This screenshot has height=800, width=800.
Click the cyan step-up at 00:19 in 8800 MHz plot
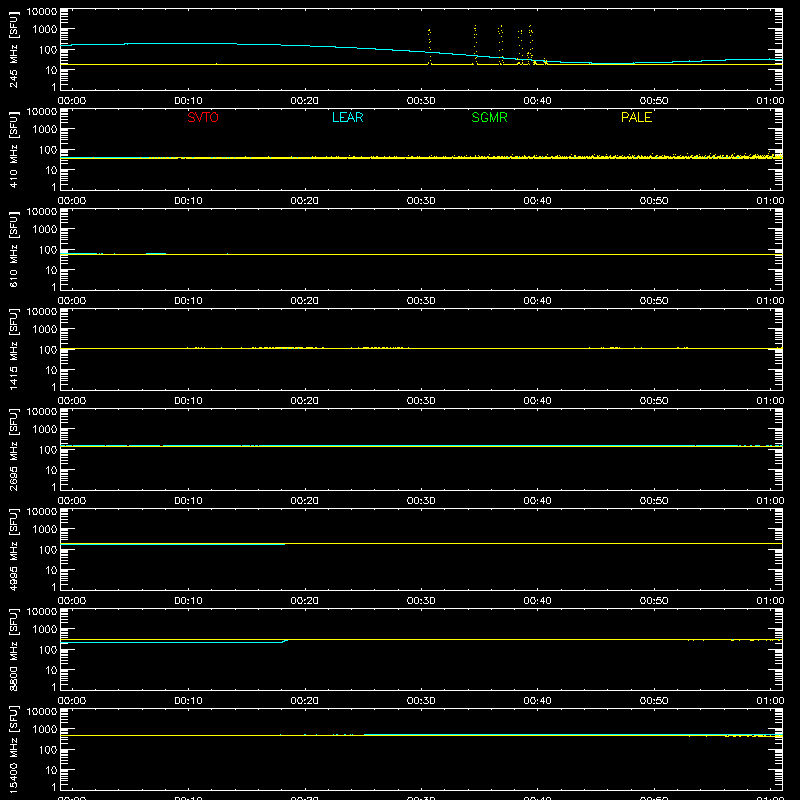click(x=285, y=641)
